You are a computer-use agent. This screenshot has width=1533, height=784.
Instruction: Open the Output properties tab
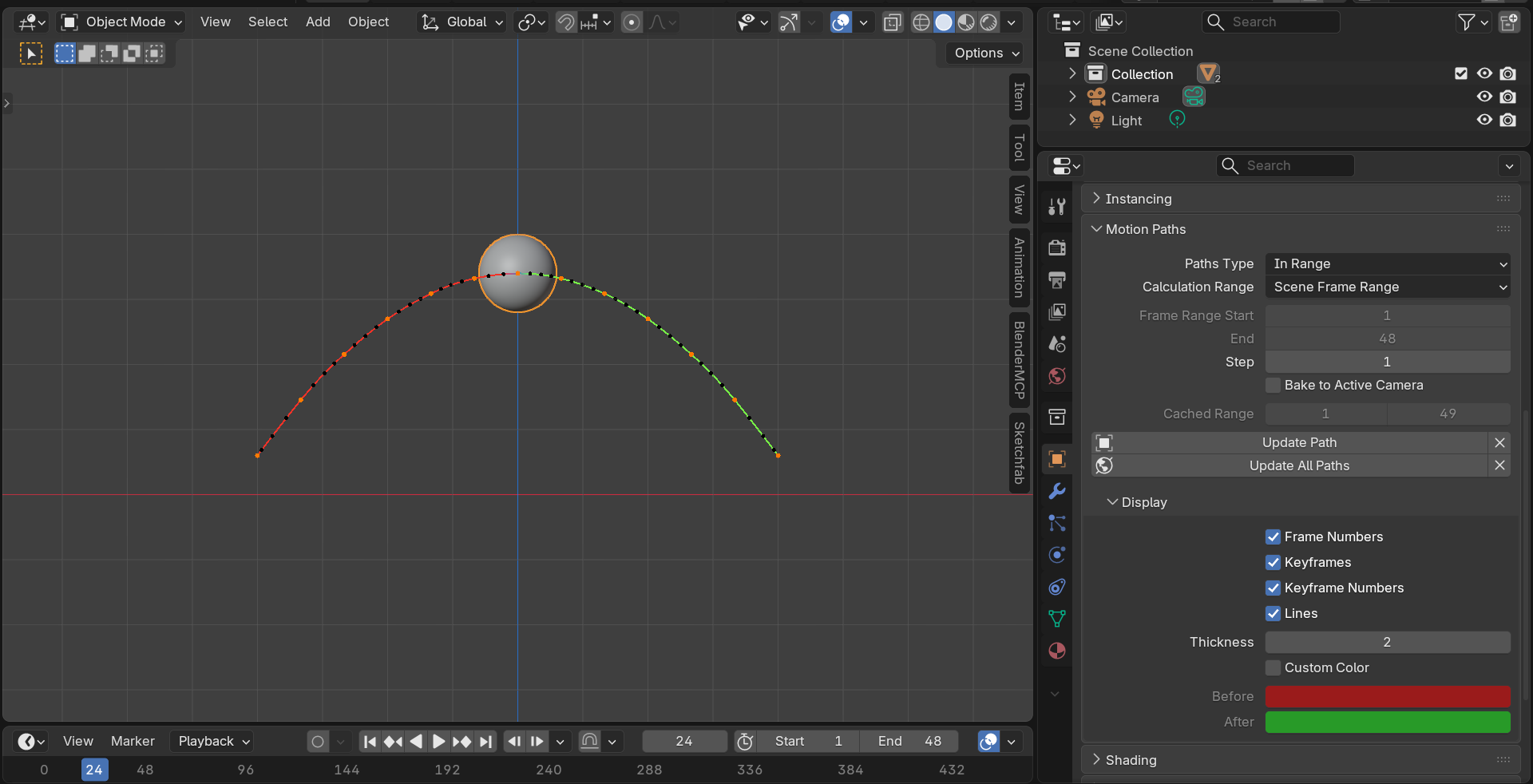pos(1057,279)
